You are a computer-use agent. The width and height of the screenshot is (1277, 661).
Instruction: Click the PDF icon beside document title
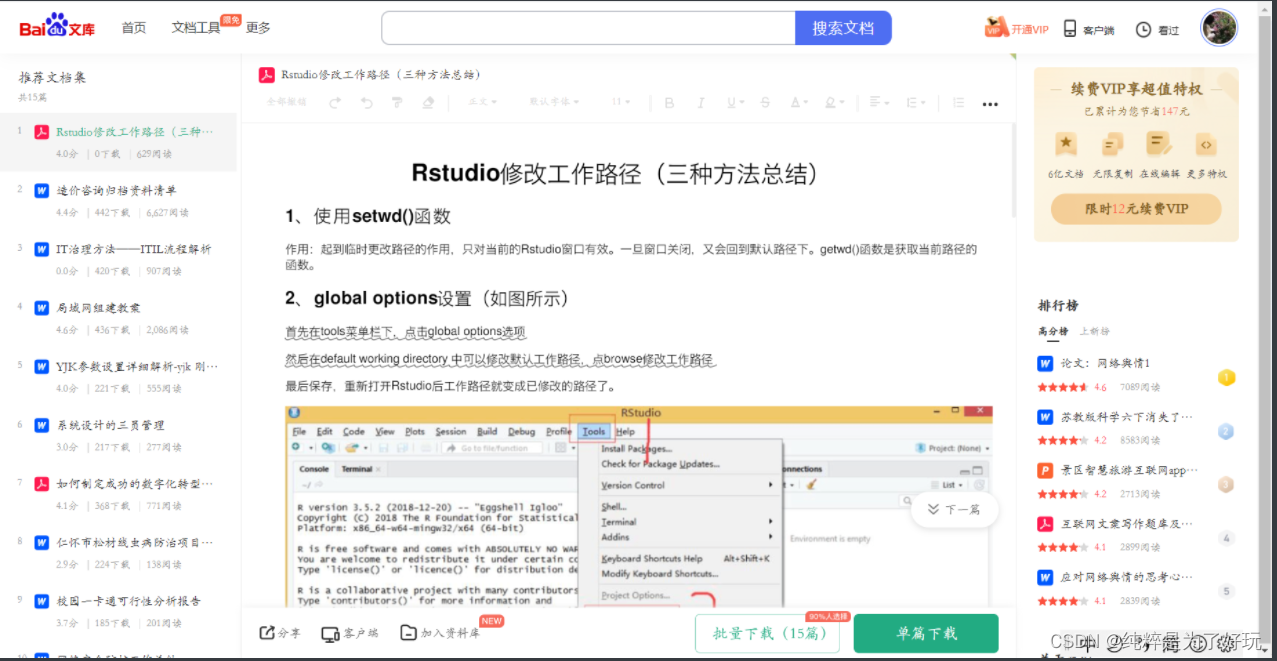[x=267, y=75]
